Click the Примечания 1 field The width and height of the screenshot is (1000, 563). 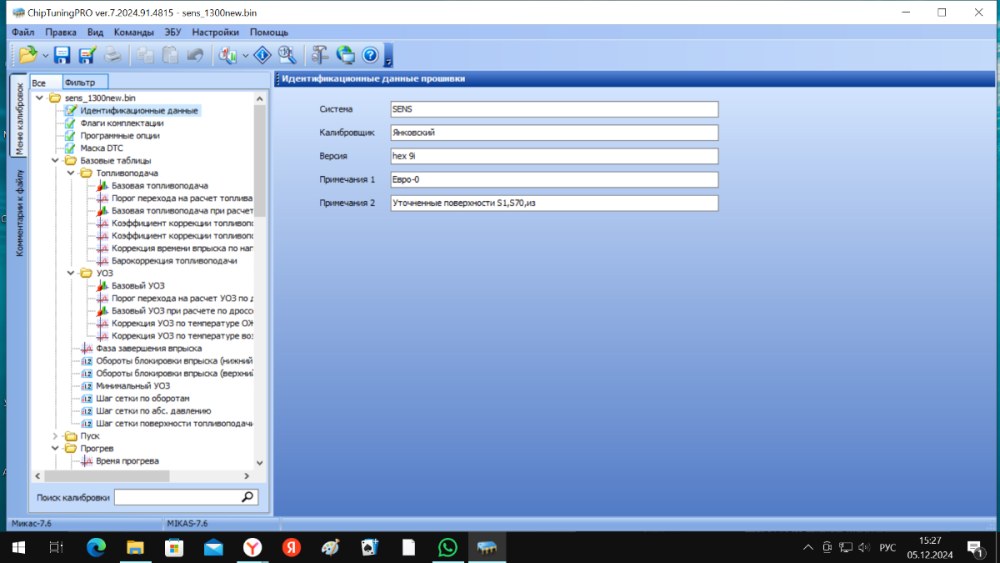[554, 180]
